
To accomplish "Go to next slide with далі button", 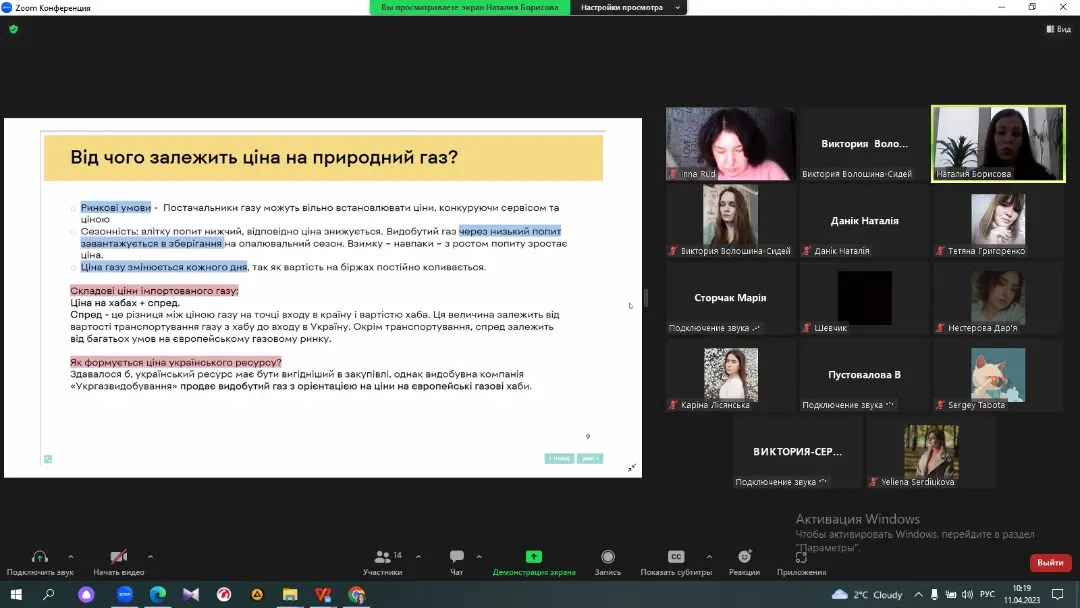I will click(x=590, y=459).
